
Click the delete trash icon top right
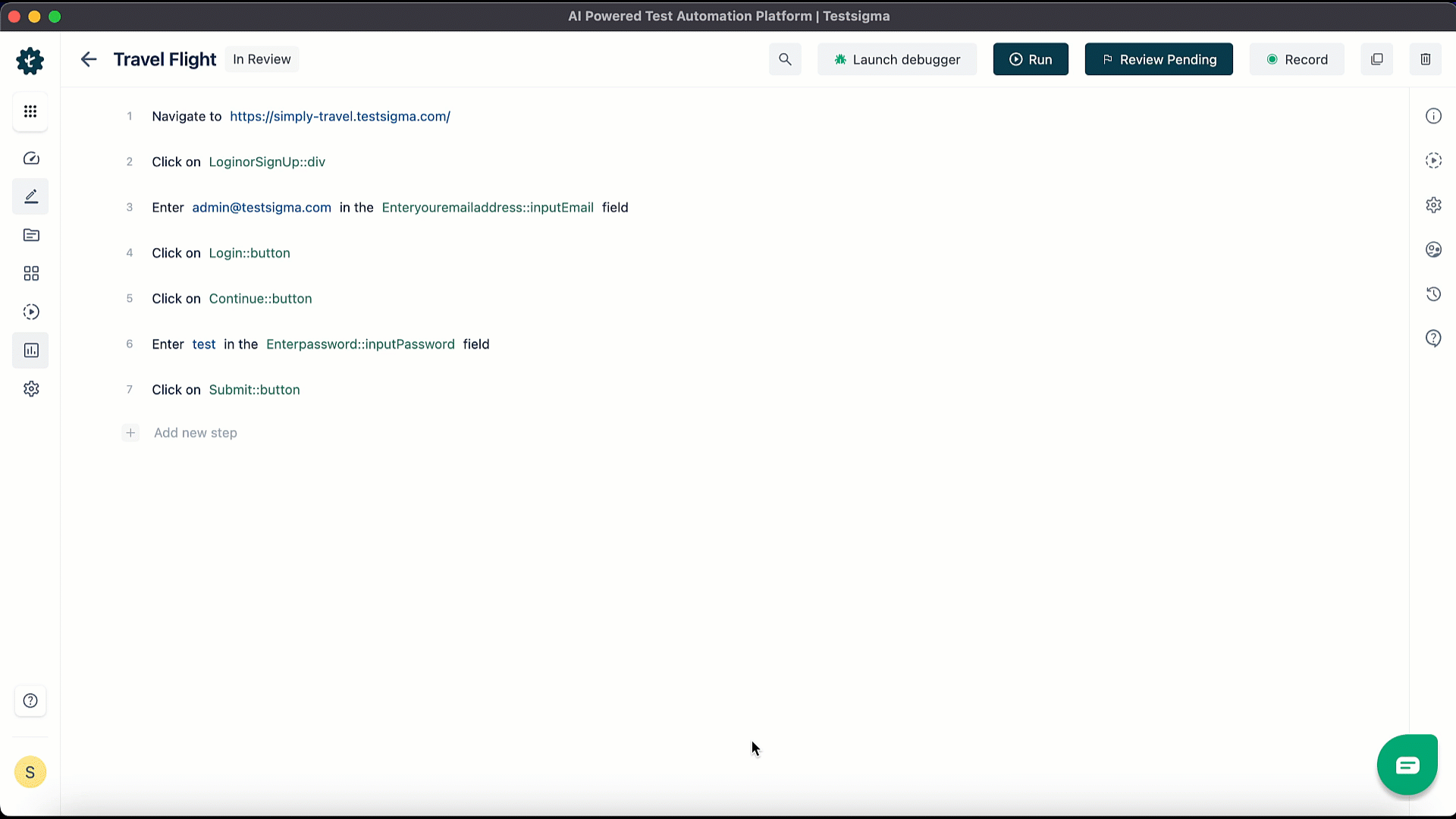tap(1426, 59)
